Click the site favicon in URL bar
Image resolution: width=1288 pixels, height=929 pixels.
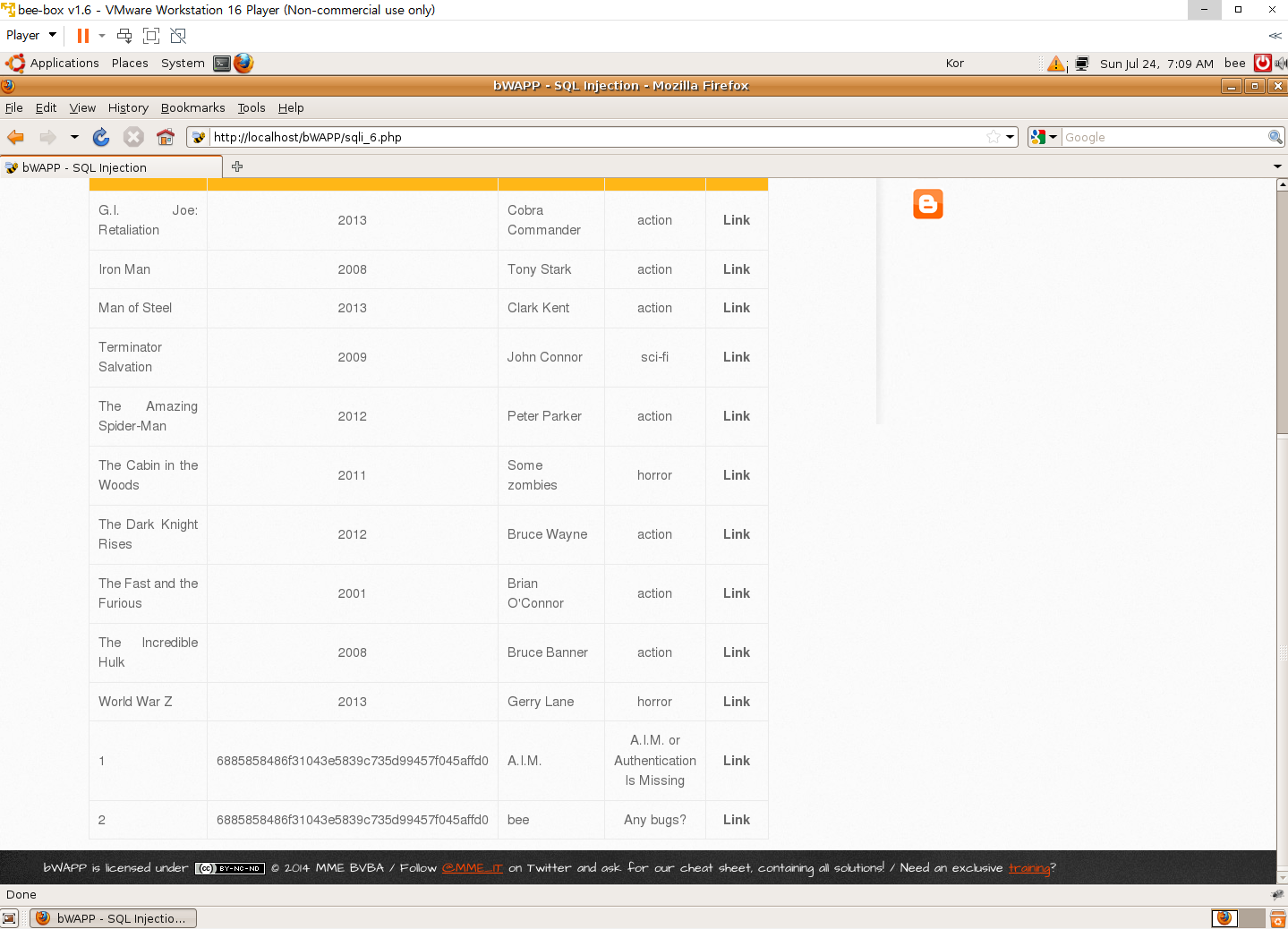[199, 137]
